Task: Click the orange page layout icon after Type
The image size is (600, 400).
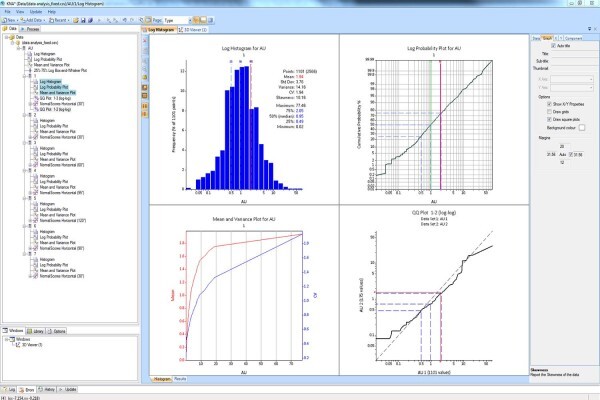Action: [x=196, y=20]
